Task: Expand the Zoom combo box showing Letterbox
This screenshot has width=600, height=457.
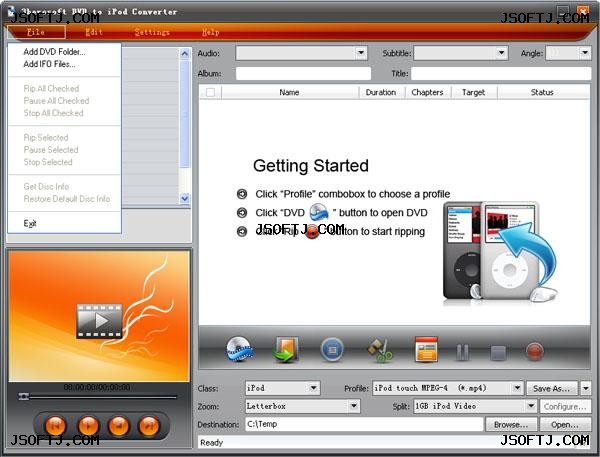Action: coord(354,406)
